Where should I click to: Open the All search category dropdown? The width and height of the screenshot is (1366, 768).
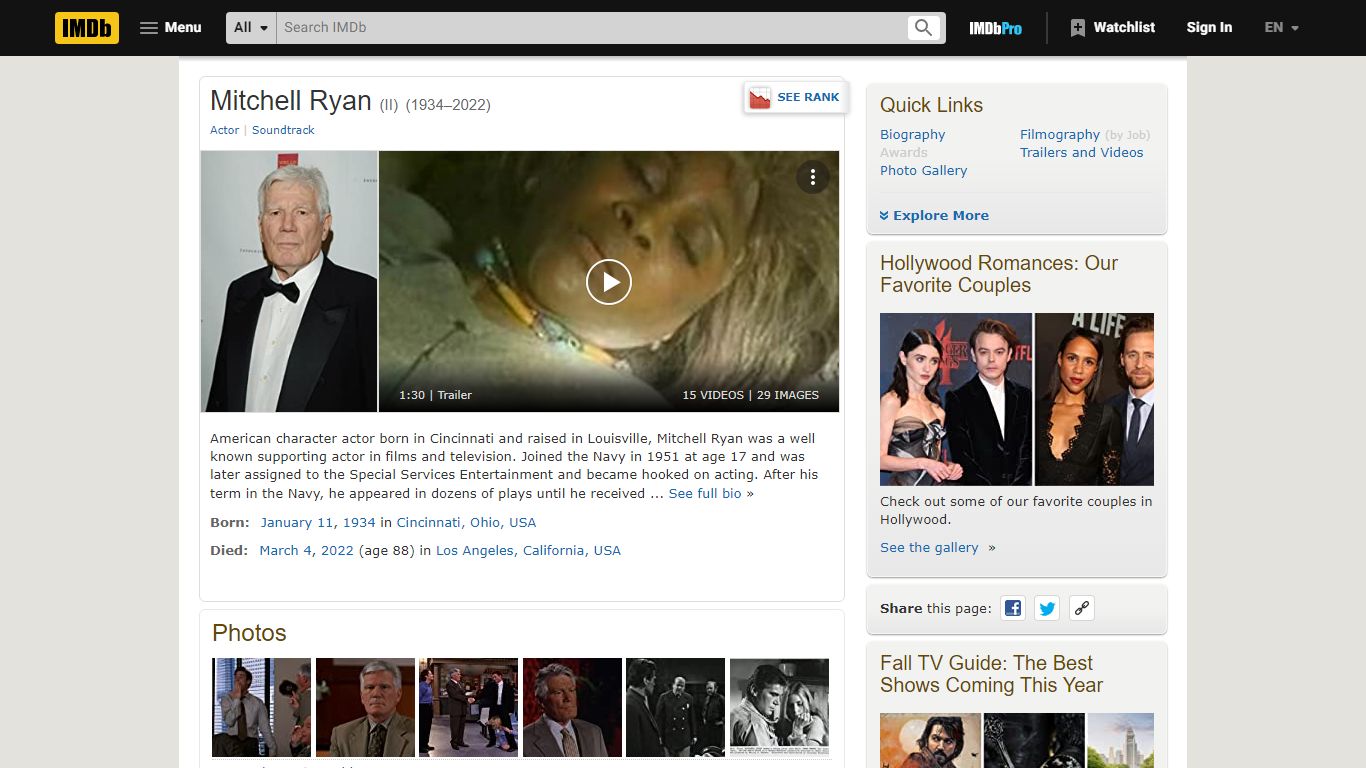pyautogui.click(x=252, y=28)
